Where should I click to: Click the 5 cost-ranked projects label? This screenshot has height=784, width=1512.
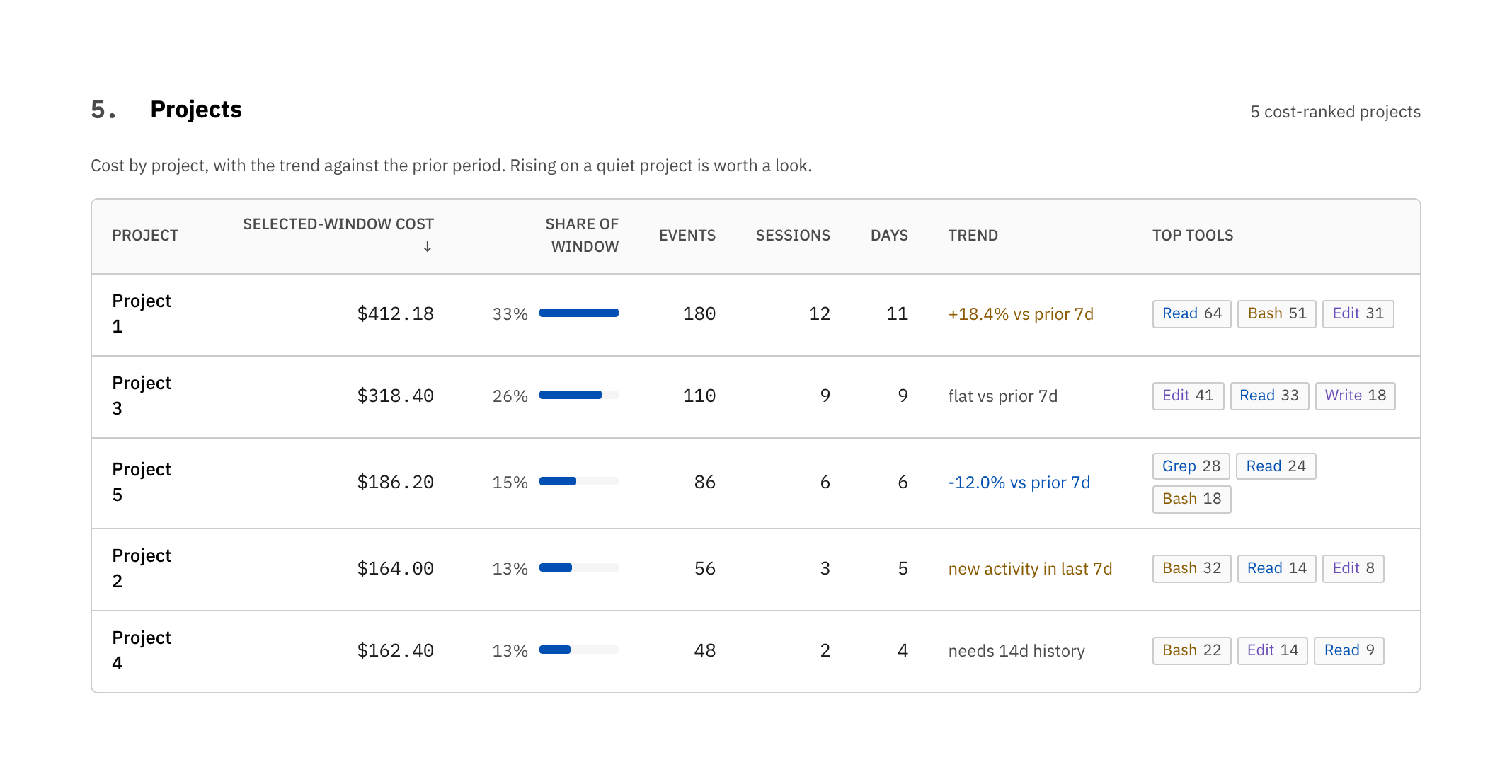[1336, 112]
